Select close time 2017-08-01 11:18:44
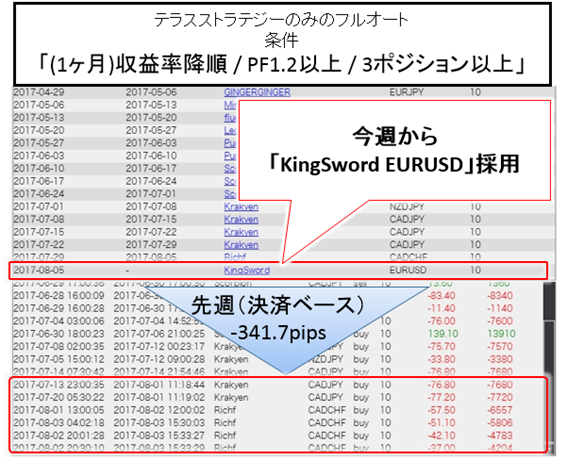 coord(159,384)
